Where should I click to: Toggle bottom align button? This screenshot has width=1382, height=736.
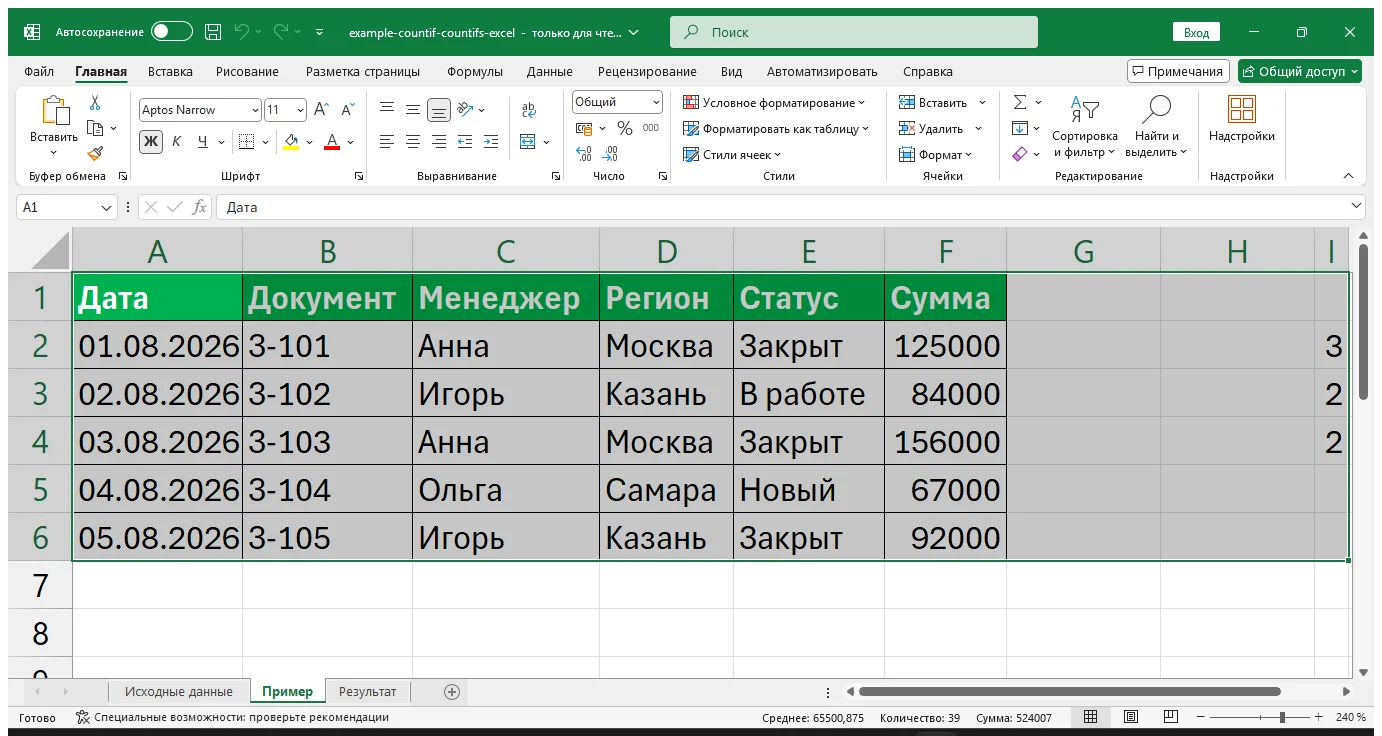pos(438,110)
